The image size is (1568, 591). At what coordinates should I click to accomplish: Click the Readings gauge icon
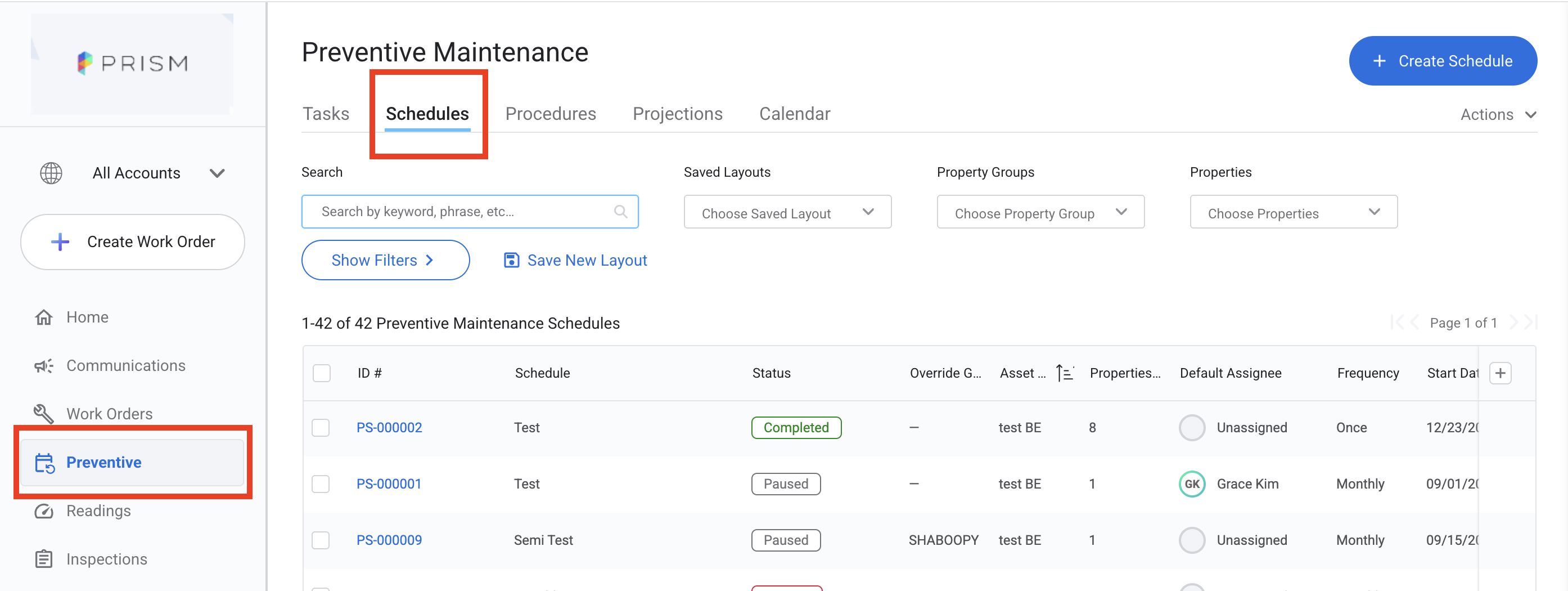[44, 511]
